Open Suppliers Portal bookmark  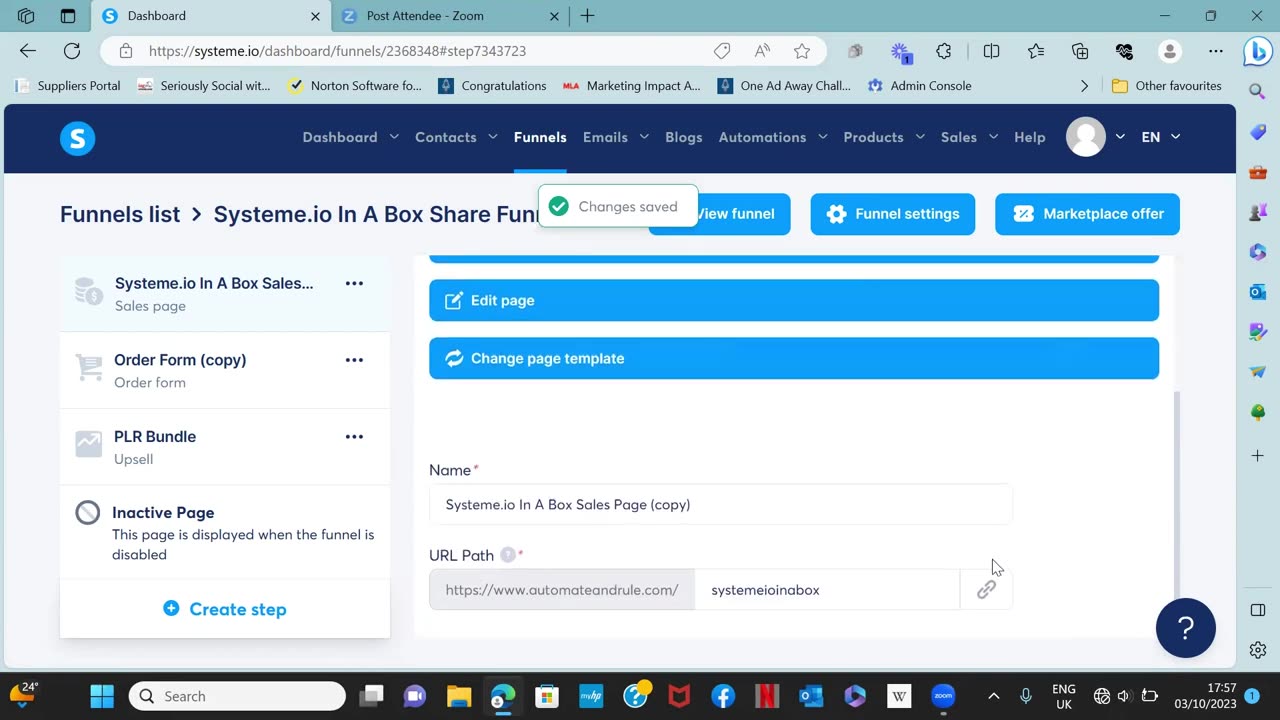click(x=68, y=86)
